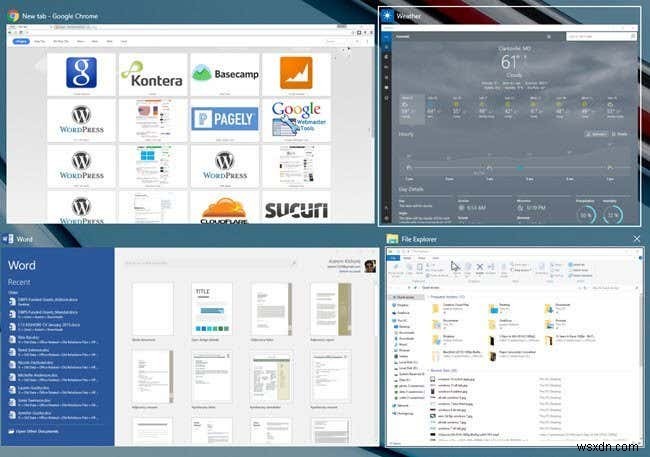Switch Weather hourly view to Details
This screenshot has width=650, height=457.
pyautogui.click(x=620, y=134)
